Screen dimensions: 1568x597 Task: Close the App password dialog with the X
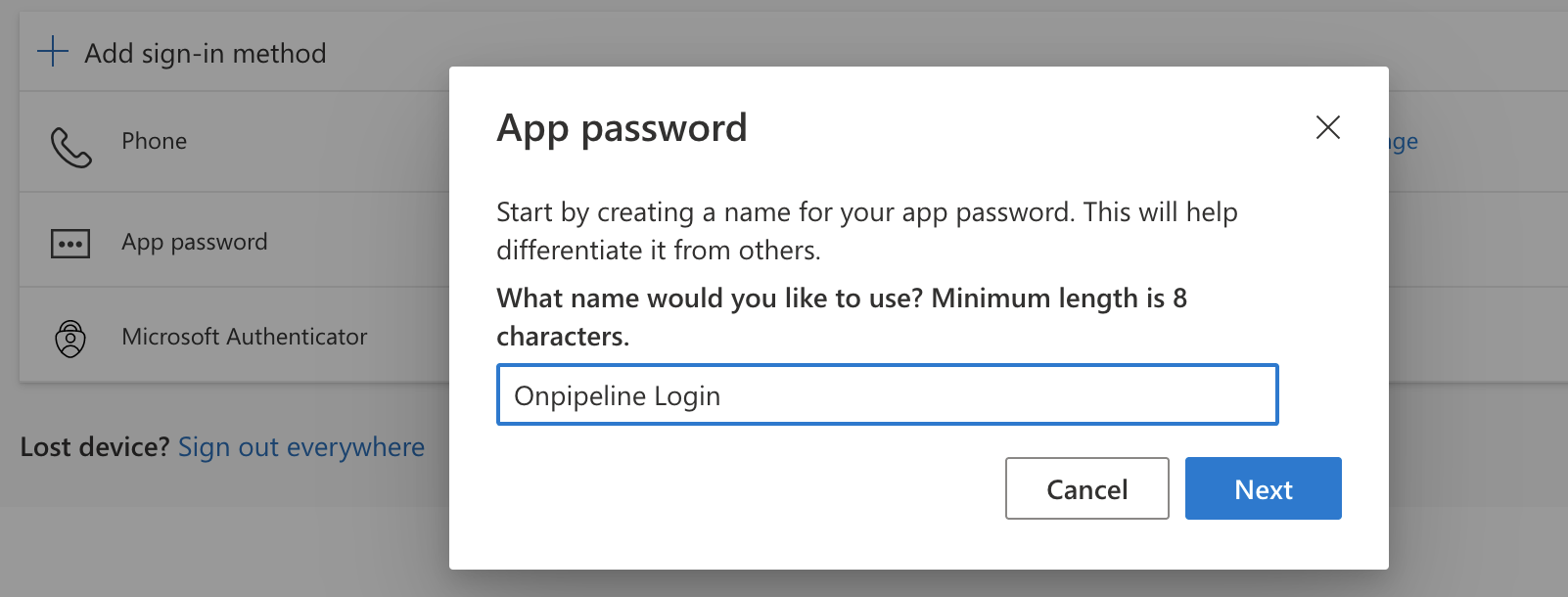(x=1327, y=127)
